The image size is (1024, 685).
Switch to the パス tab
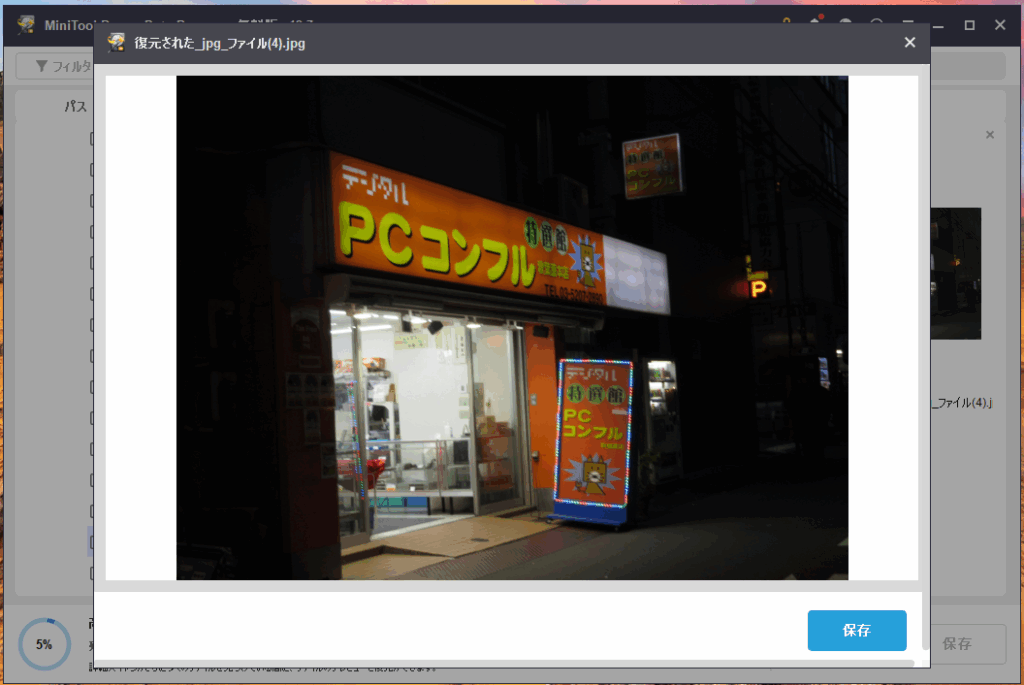76,106
